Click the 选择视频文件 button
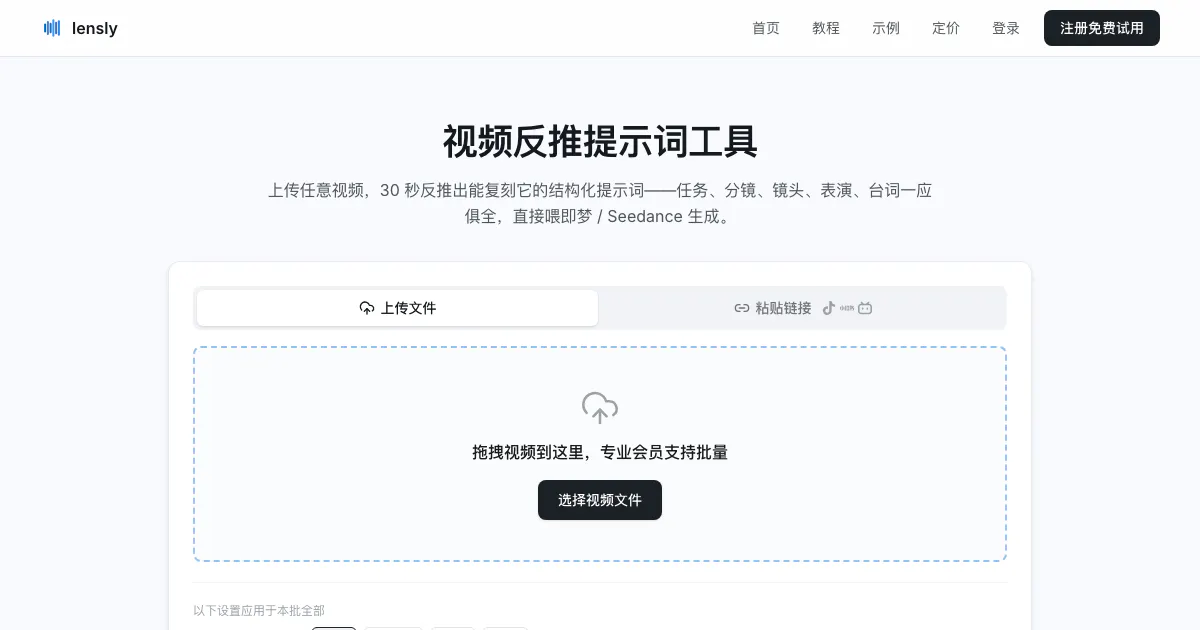 [x=600, y=500]
